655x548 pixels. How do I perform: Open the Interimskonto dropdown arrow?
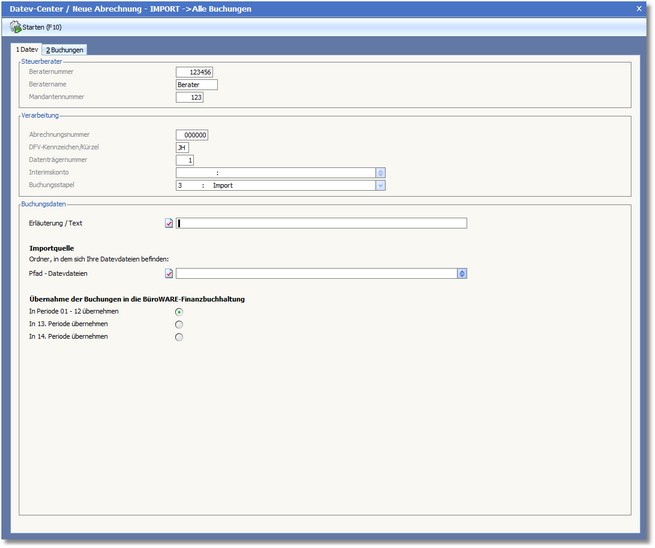[381, 173]
